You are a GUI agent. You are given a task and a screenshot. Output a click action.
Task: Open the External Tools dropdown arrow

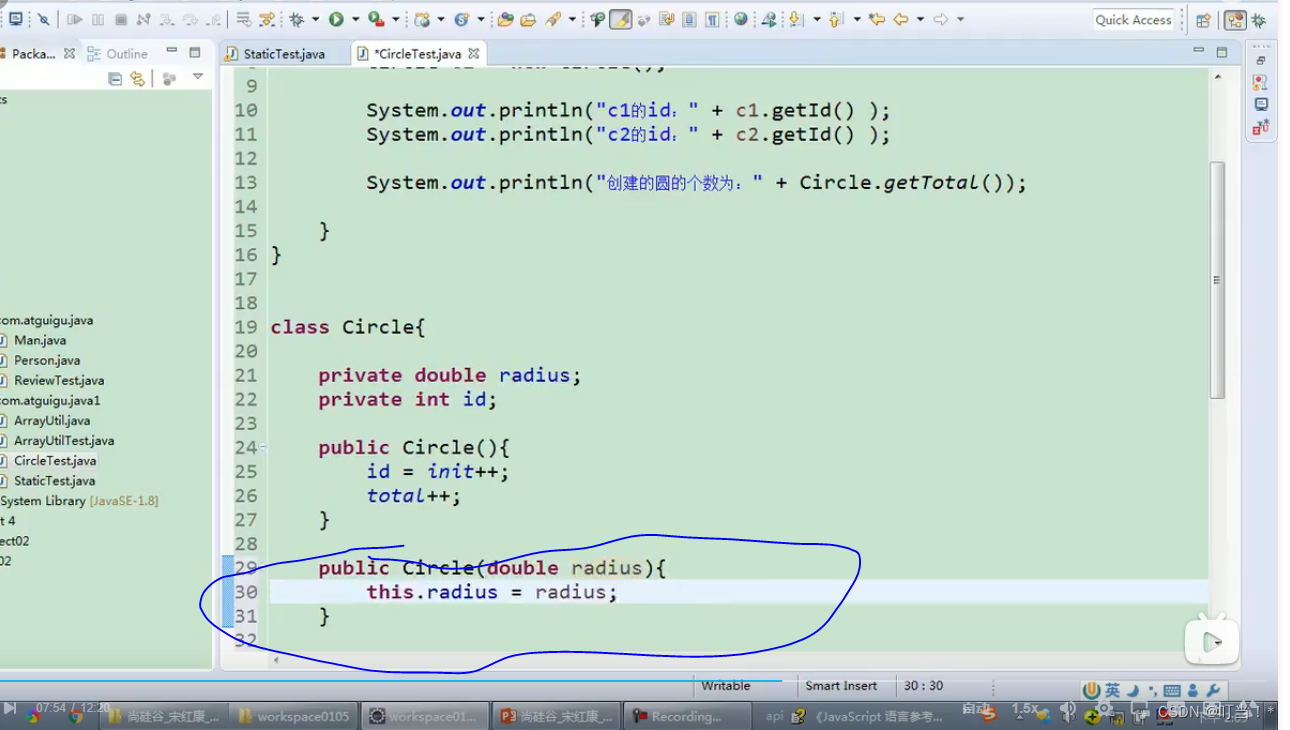395,19
